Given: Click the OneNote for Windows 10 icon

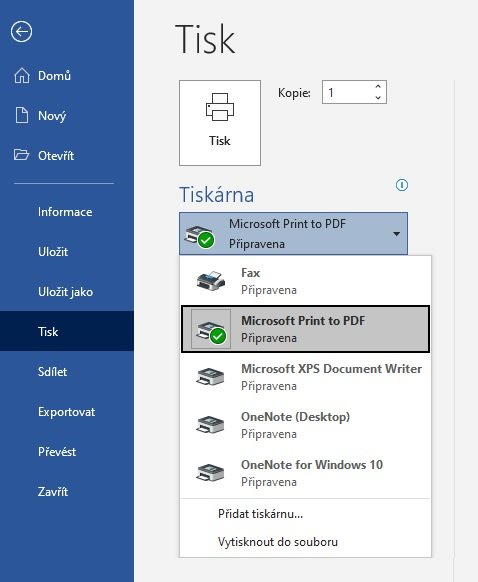Looking at the screenshot, I should 210,473.
